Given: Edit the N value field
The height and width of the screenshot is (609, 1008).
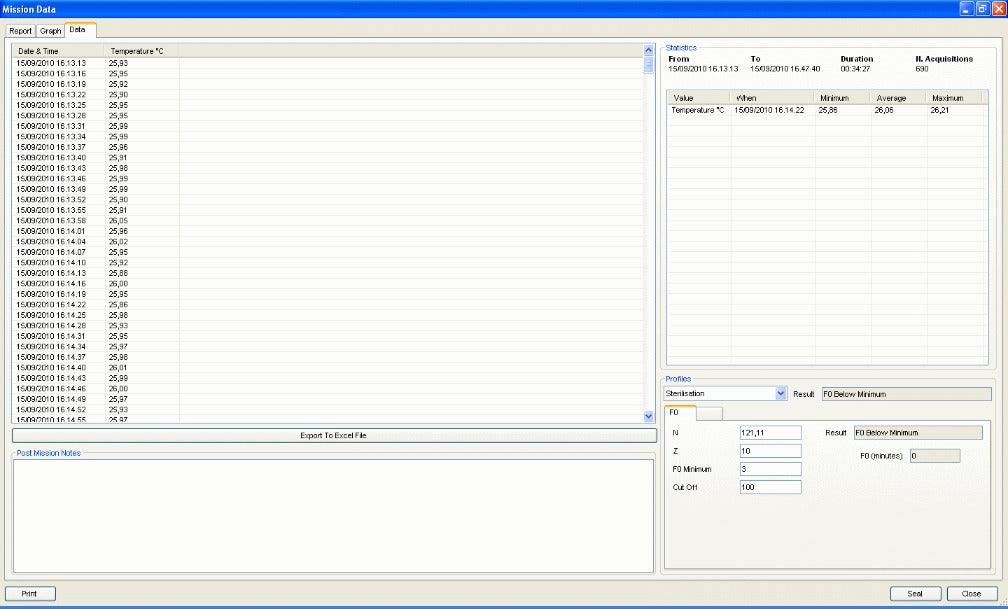Looking at the screenshot, I should pyautogui.click(x=770, y=432).
